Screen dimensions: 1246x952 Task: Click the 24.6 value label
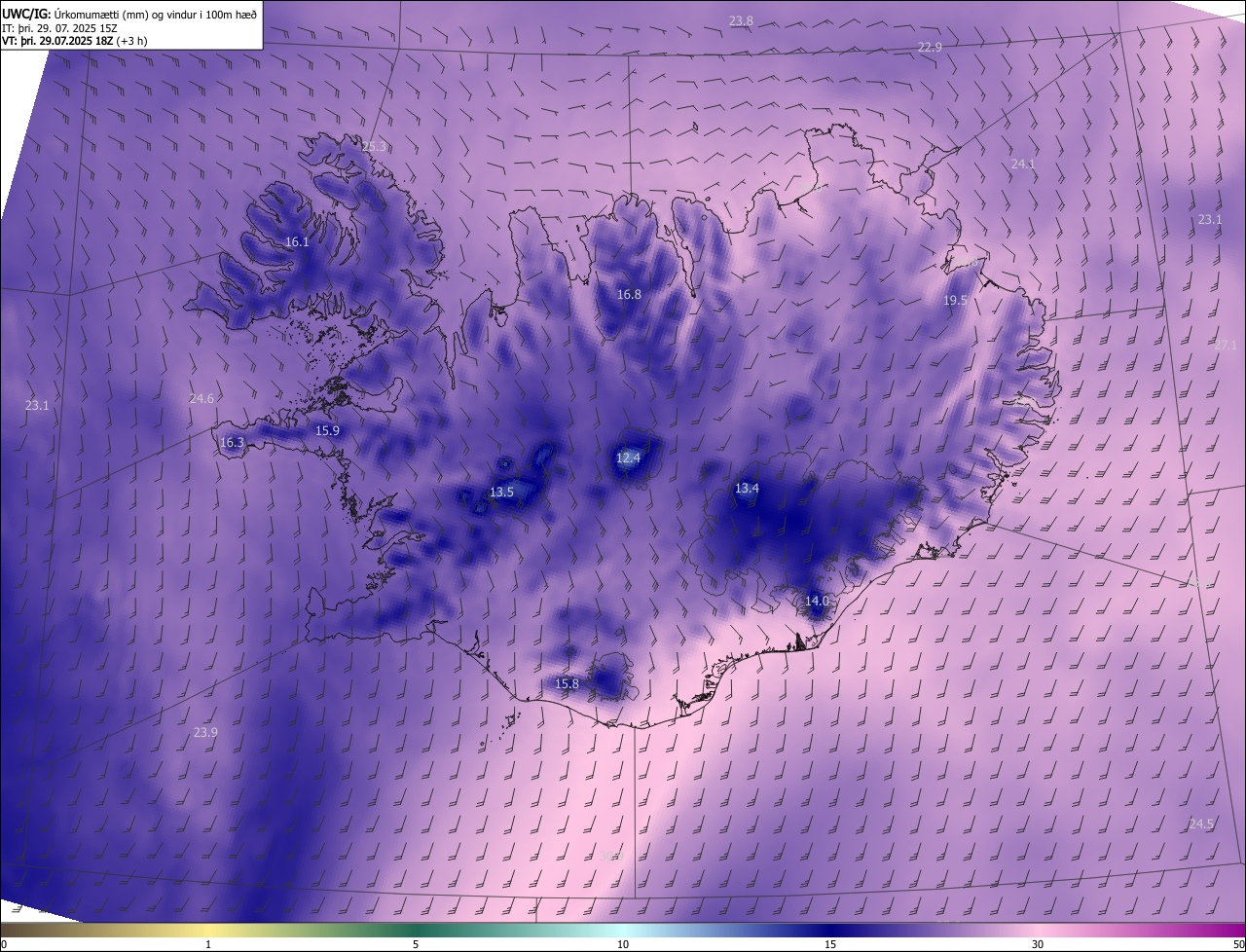pyautogui.click(x=202, y=398)
